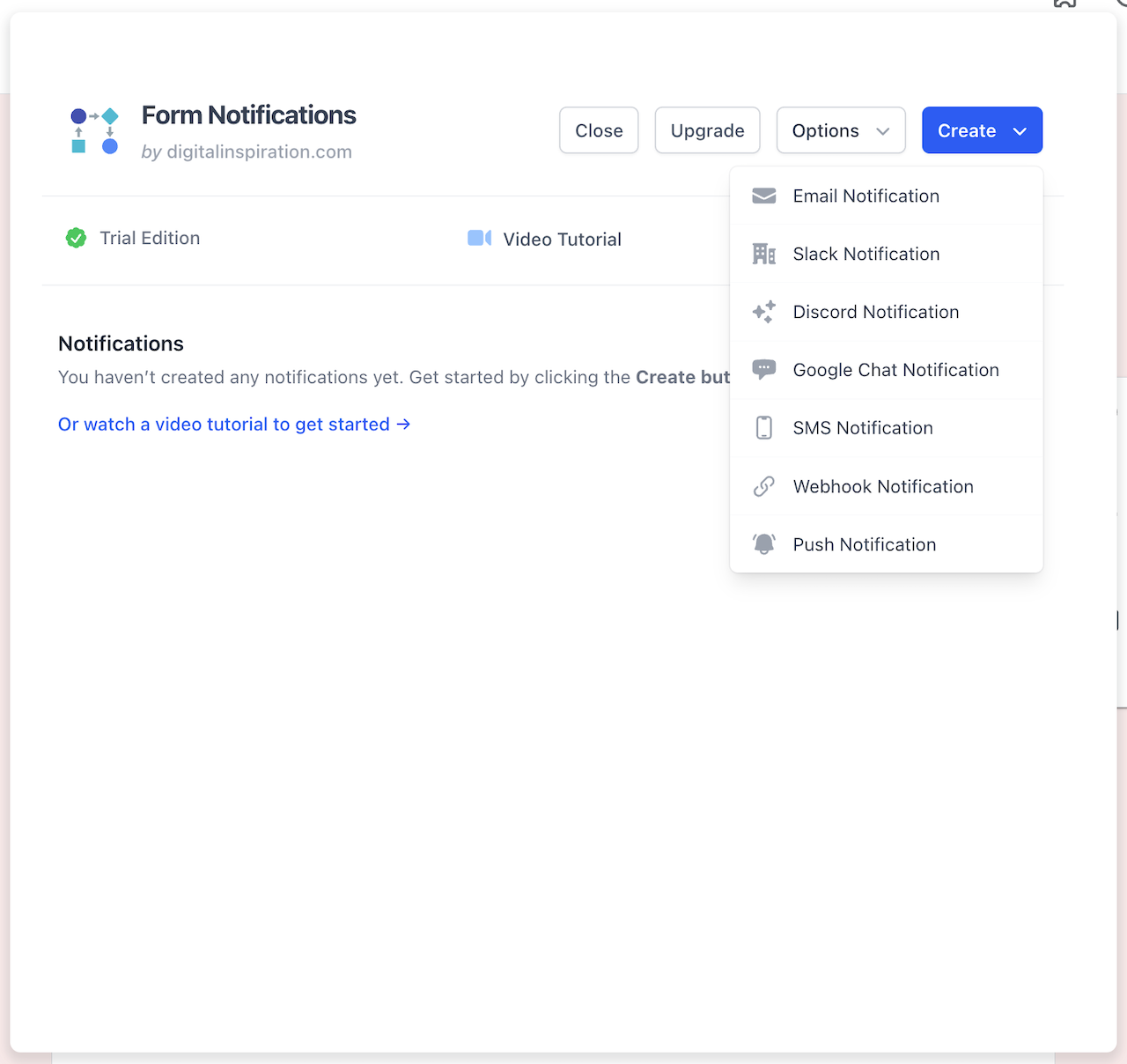Open the video tutorial to get started link
This screenshot has height=1064, width=1127.
[234, 425]
